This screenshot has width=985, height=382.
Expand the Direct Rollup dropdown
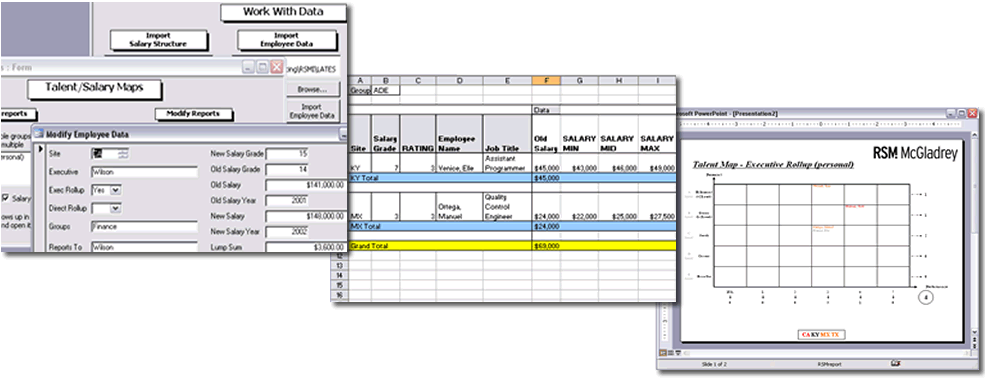116,208
